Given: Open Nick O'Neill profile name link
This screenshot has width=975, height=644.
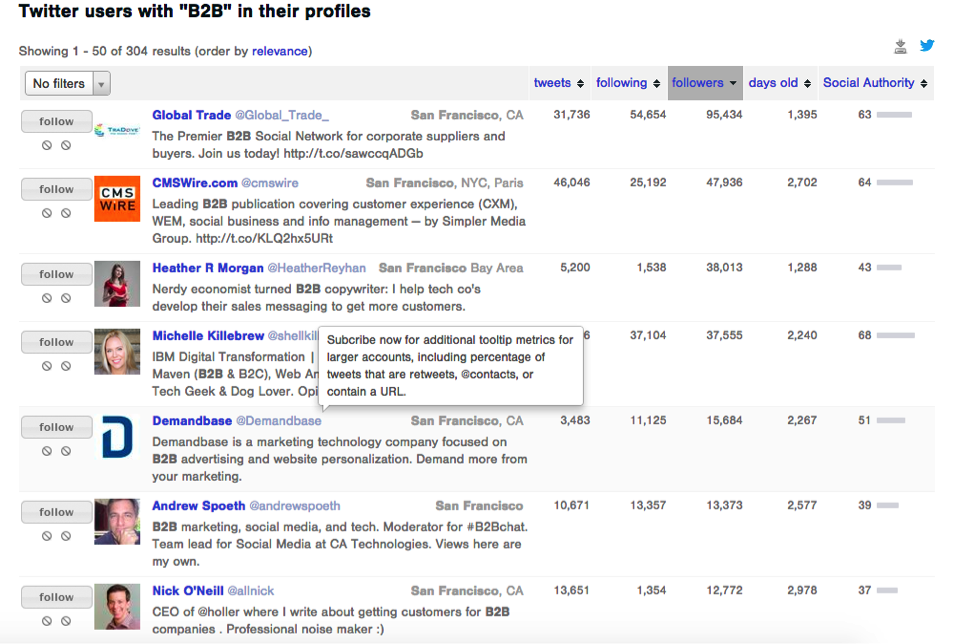Looking at the screenshot, I should pos(188,591).
